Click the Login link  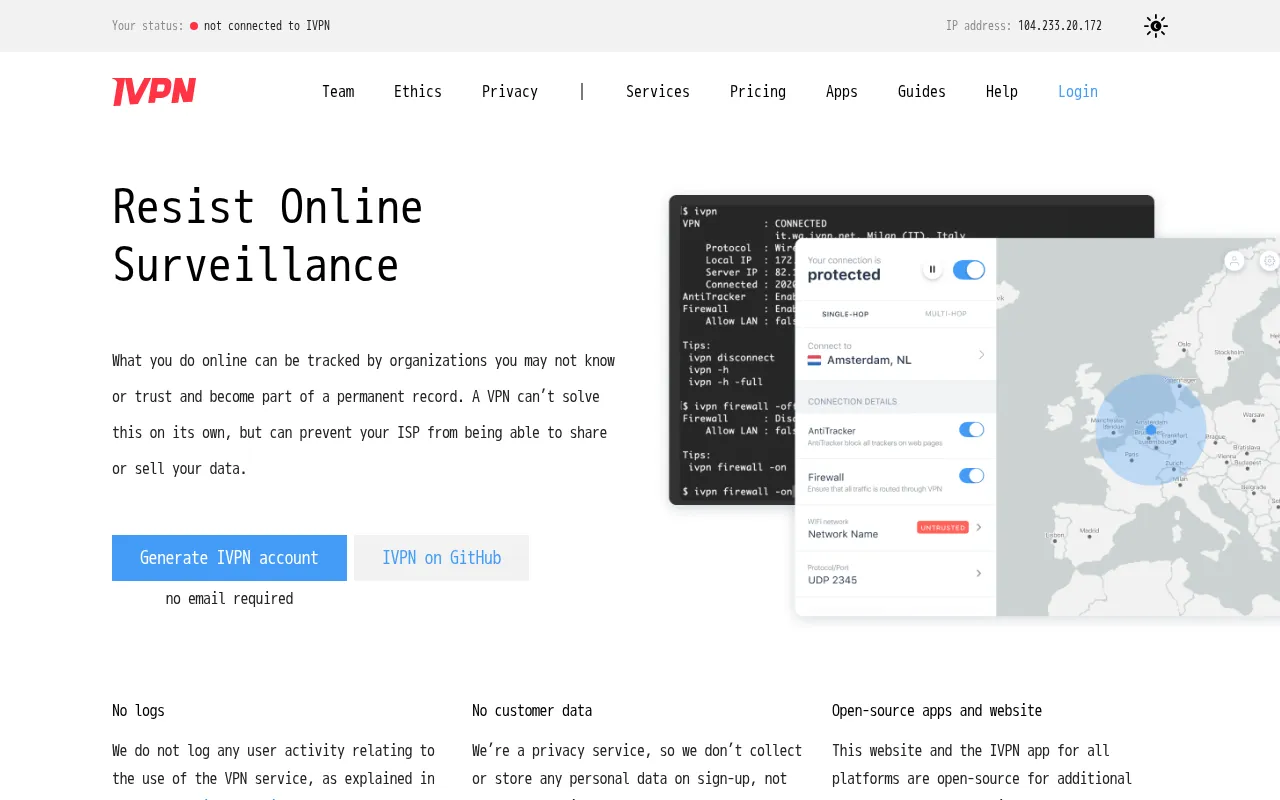(x=1078, y=92)
